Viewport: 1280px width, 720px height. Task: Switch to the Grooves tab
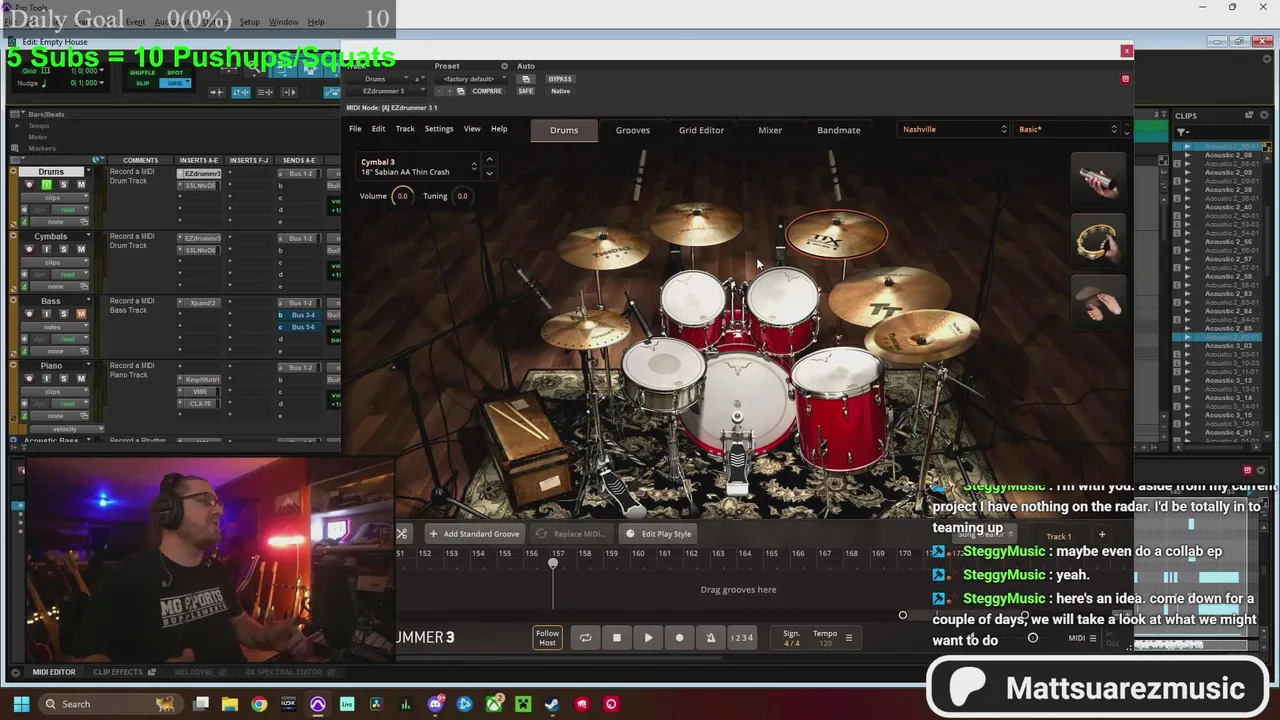[633, 130]
